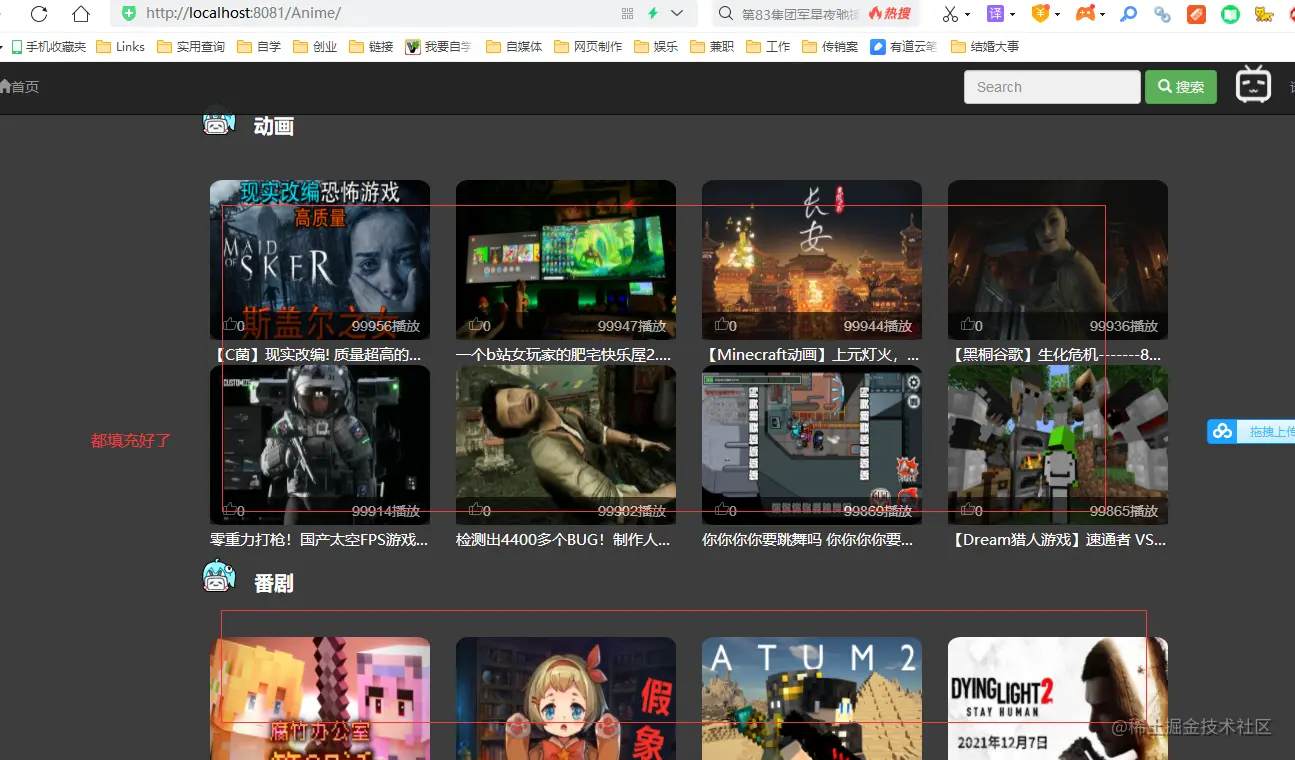The width and height of the screenshot is (1295, 760).
Task: Click the browser search box with magnifier
Action: point(816,14)
